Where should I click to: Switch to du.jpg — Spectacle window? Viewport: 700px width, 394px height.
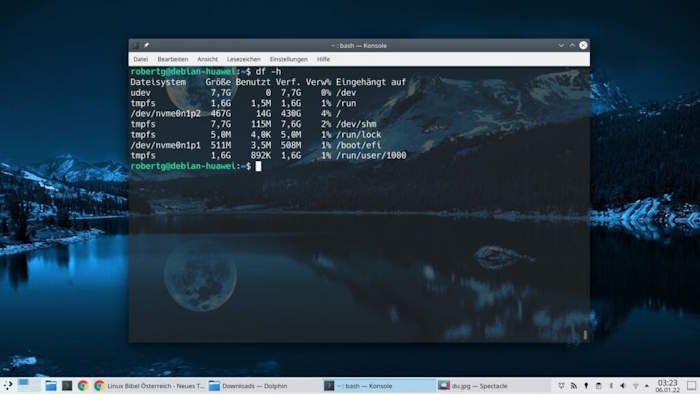(x=493, y=386)
